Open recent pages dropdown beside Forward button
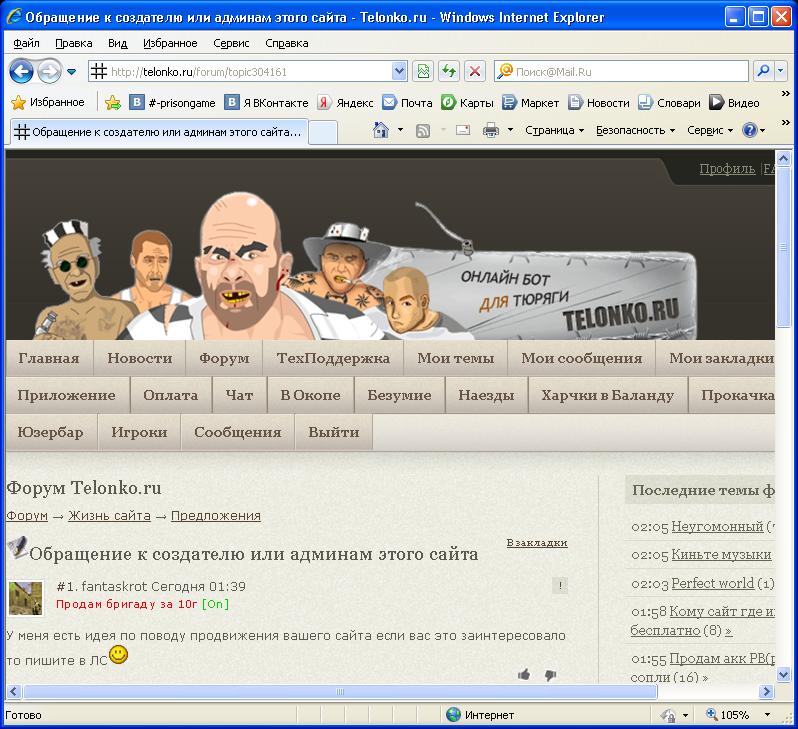Viewport: 798px width, 729px height. tap(72, 72)
